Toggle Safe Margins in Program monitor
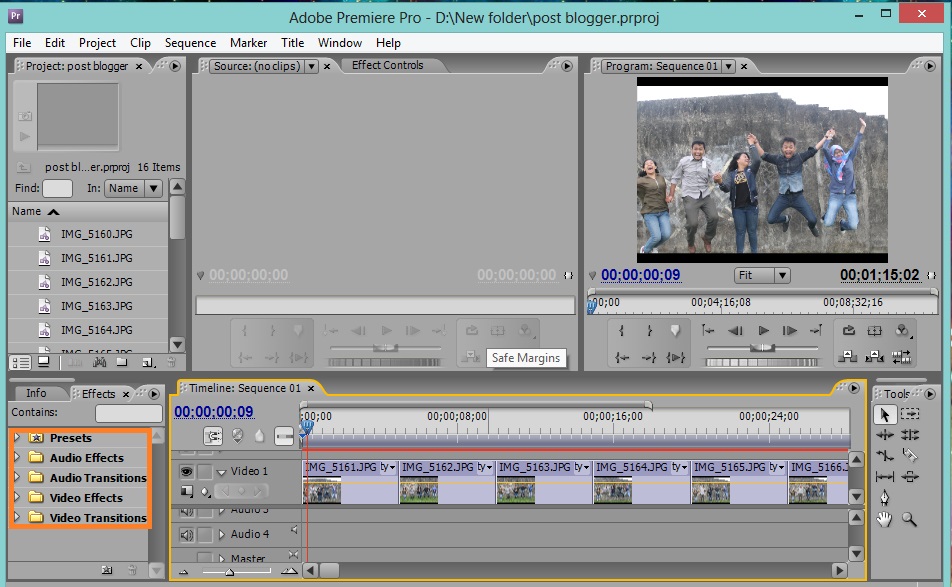 pyautogui.click(x=874, y=331)
